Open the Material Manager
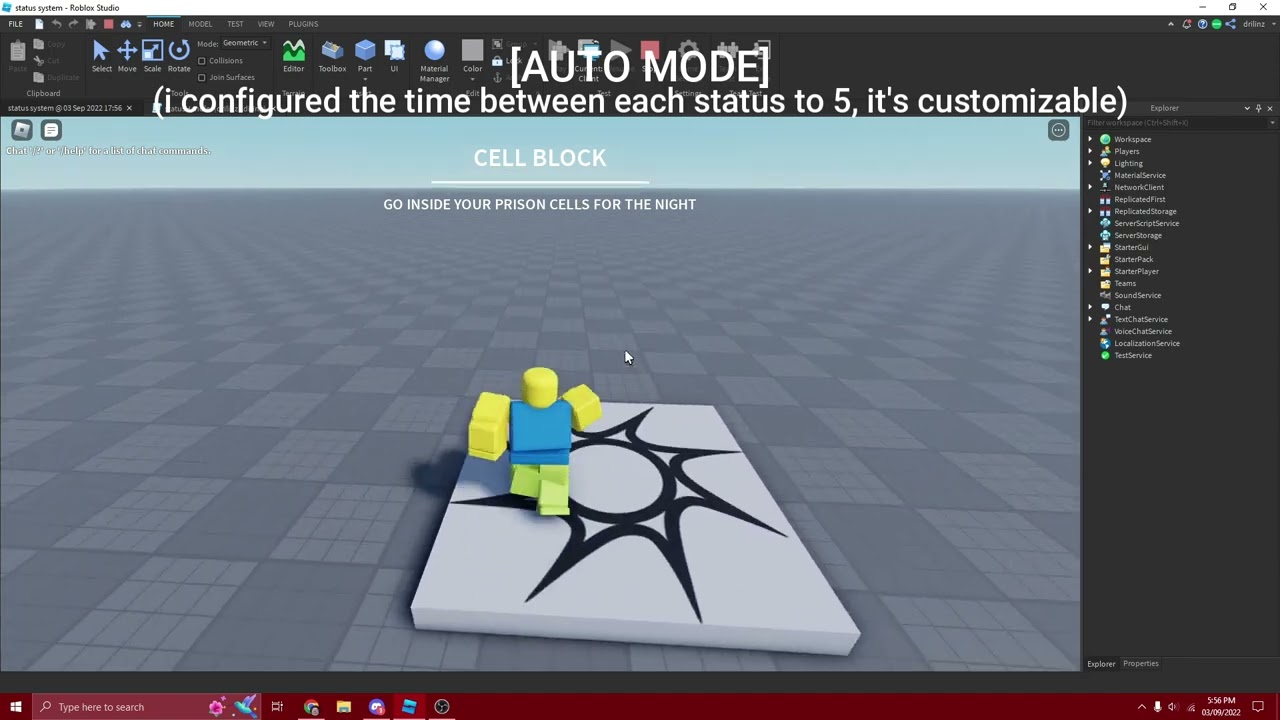Viewport: 1280px width, 720px height. 434,61
